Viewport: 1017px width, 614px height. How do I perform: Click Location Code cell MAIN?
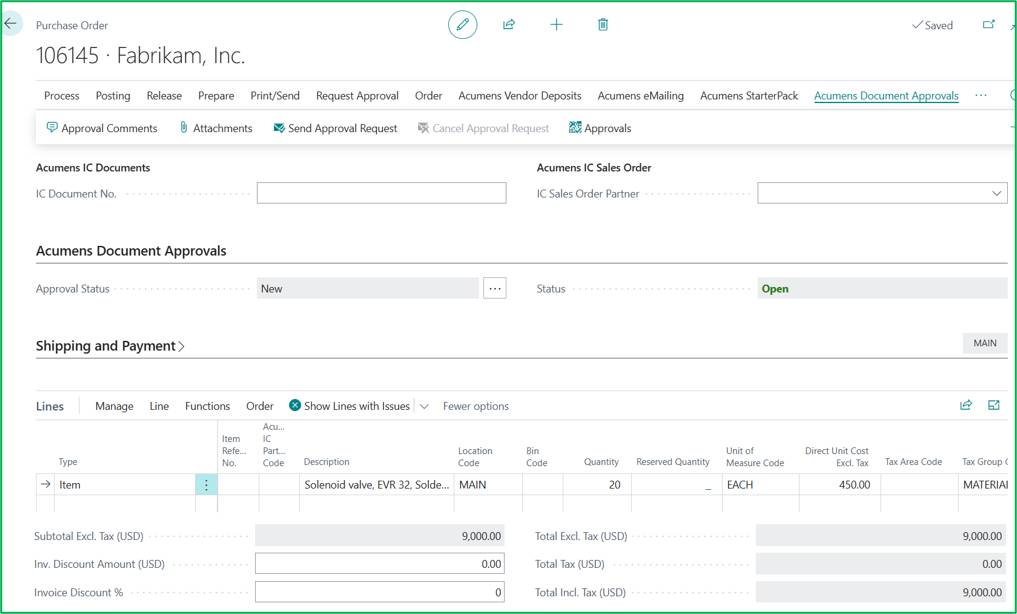click(488, 484)
